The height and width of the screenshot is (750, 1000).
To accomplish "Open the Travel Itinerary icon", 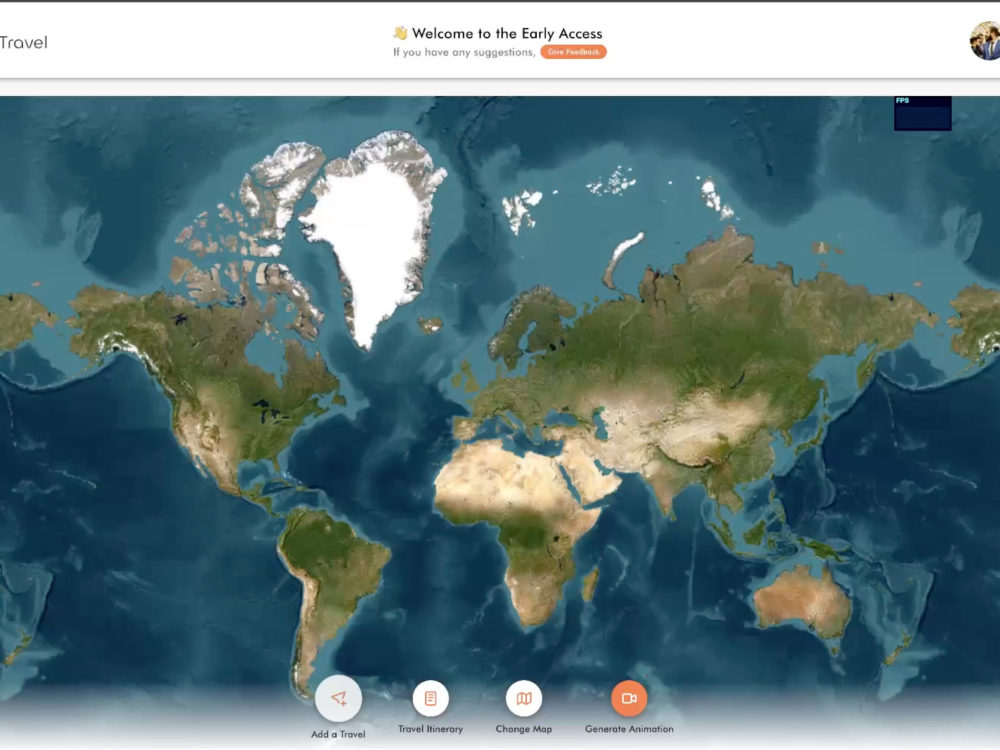I will [x=430, y=698].
